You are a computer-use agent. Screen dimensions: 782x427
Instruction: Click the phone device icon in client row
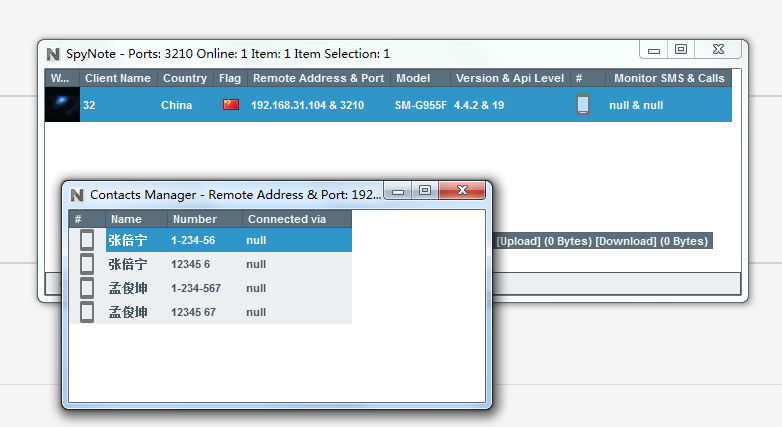(x=583, y=104)
